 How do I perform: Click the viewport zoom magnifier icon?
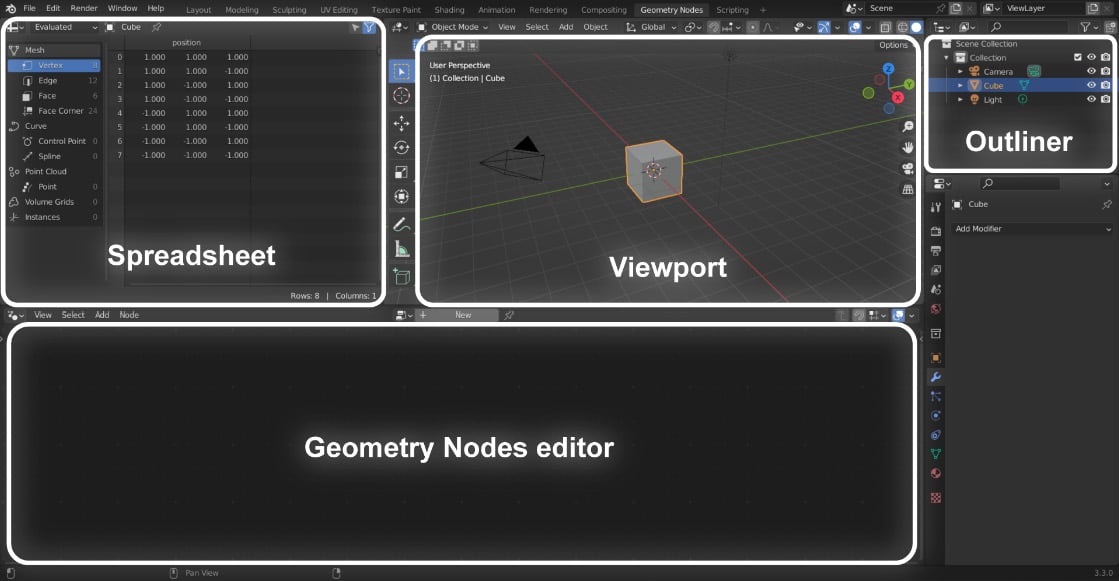[908, 126]
